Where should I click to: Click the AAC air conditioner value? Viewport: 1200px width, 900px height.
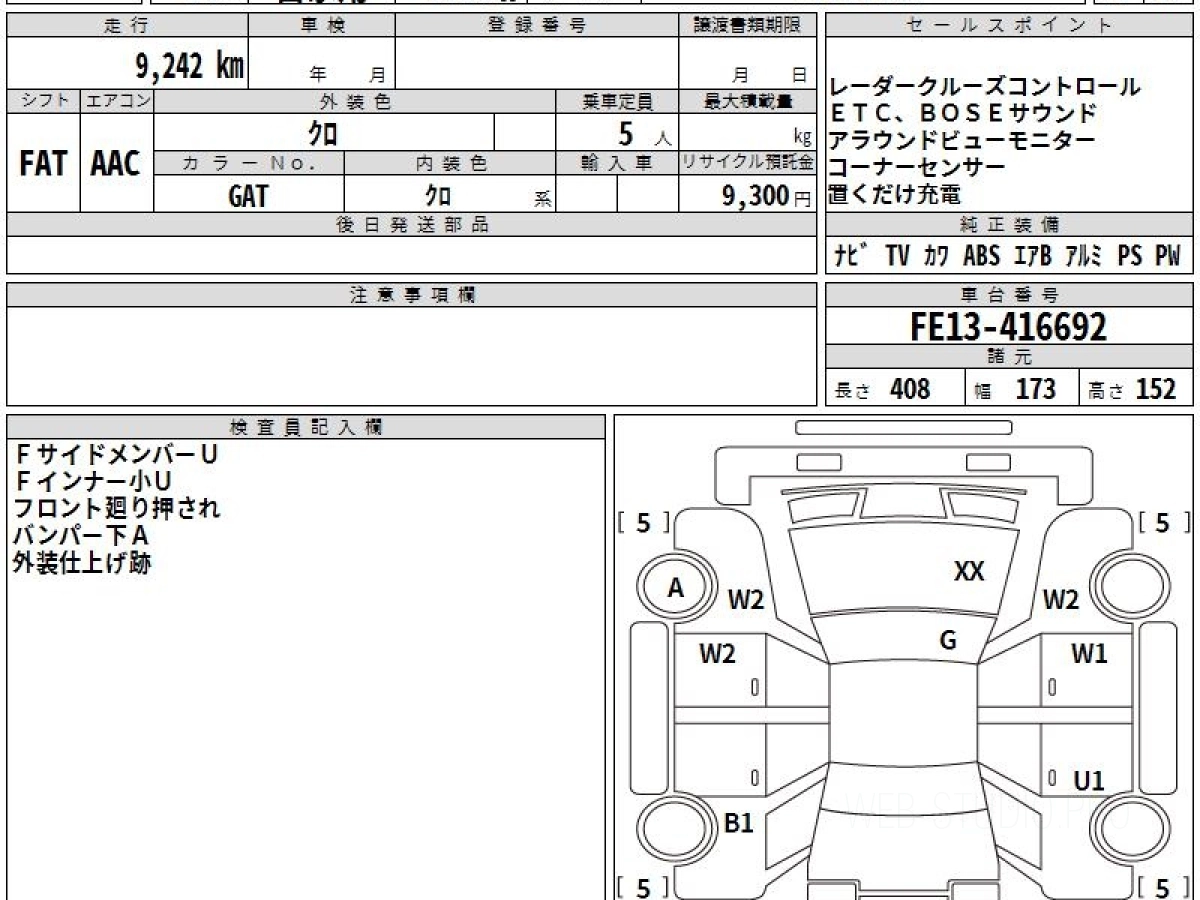116,164
